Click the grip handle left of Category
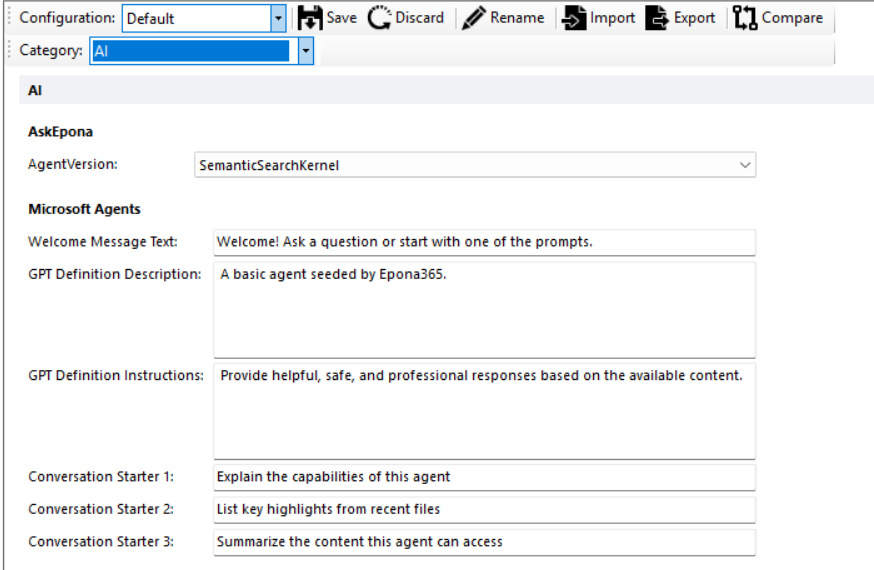The image size is (874, 570). point(10,51)
